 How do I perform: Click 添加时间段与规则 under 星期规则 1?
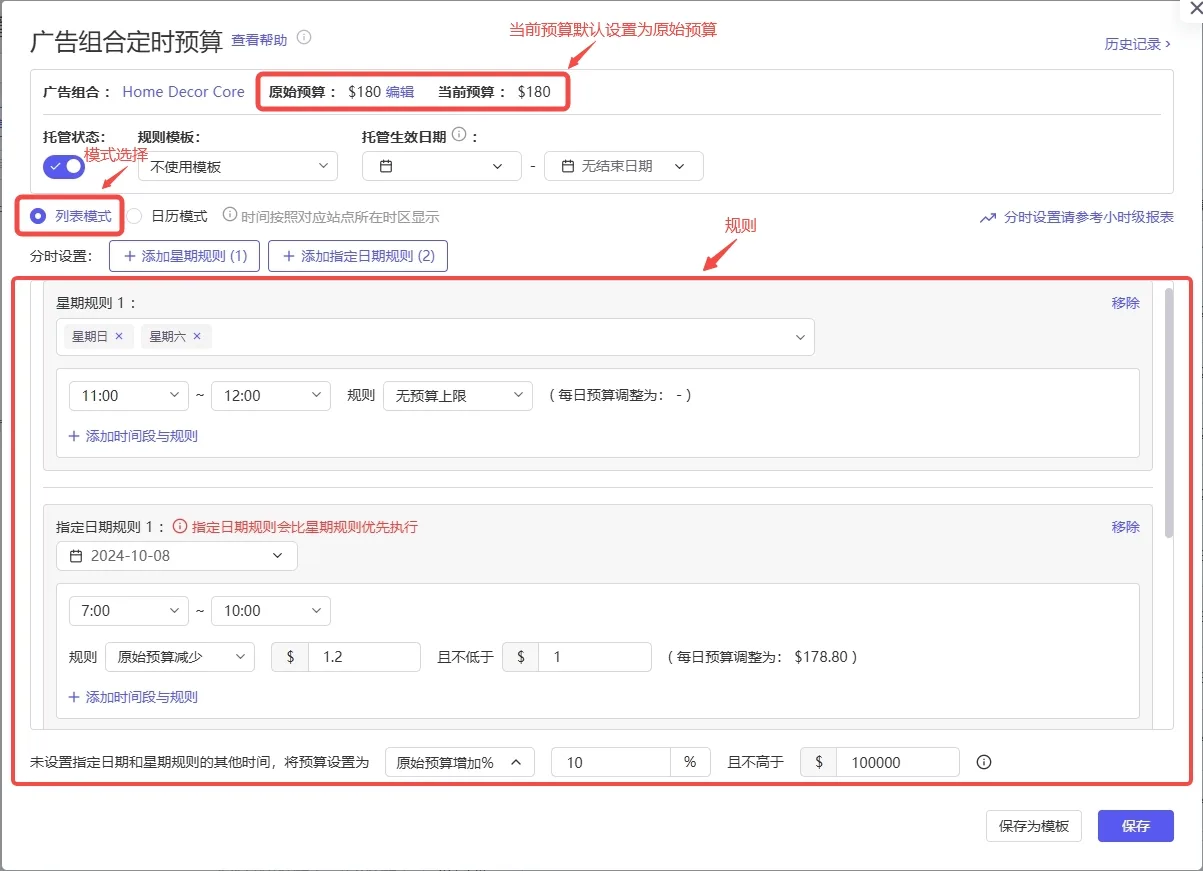[133, 436]
